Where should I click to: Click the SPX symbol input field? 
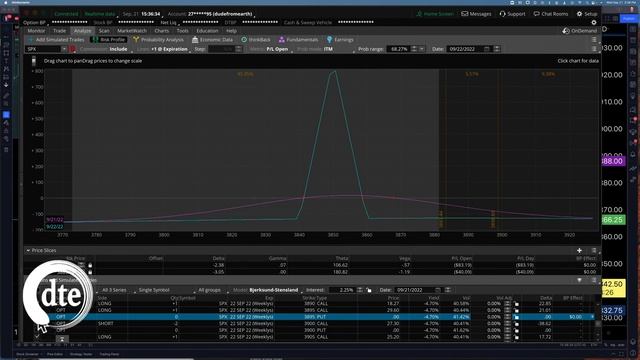point(43,49)
